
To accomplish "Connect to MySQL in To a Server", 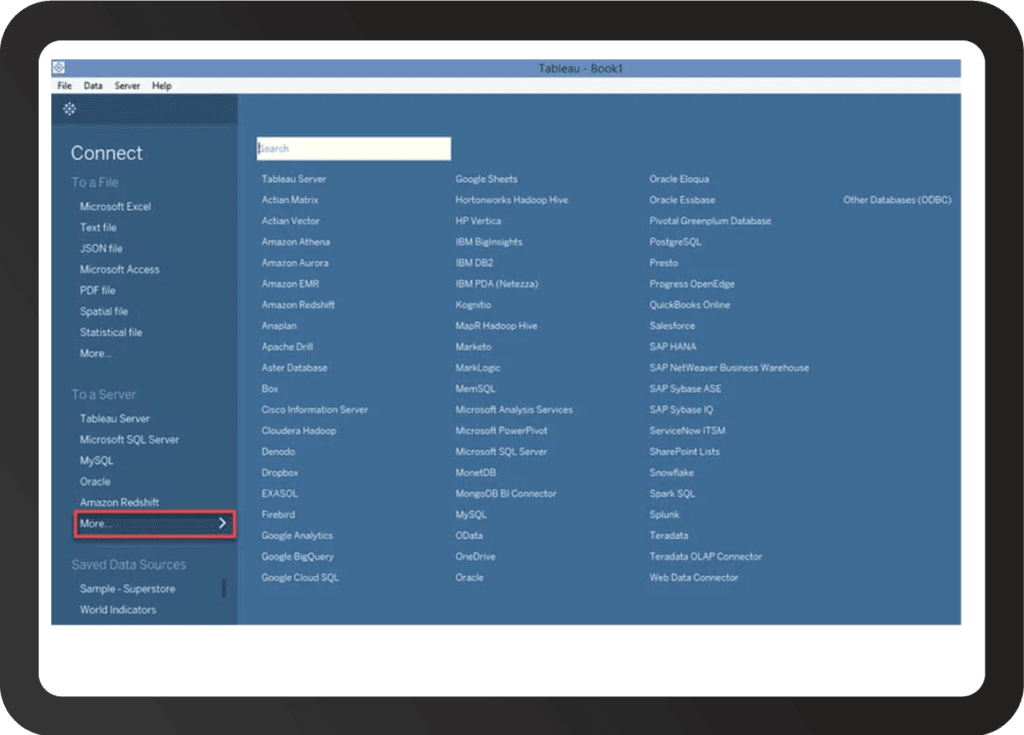I will pos(97,461).
